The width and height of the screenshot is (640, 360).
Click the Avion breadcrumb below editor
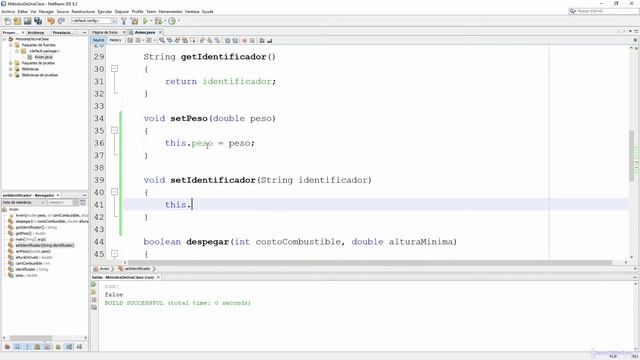102,269
